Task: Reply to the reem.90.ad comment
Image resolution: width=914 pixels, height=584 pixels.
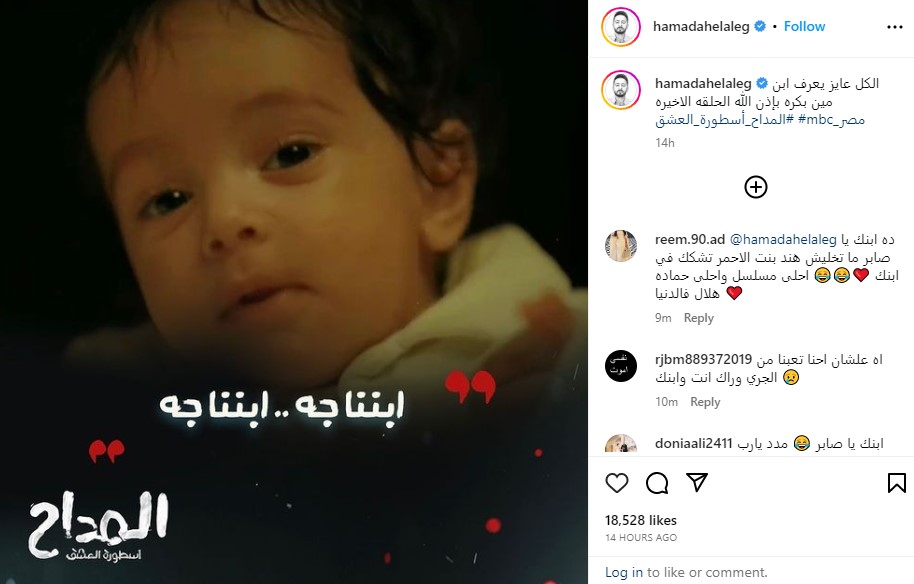Action: coord(698,318)
